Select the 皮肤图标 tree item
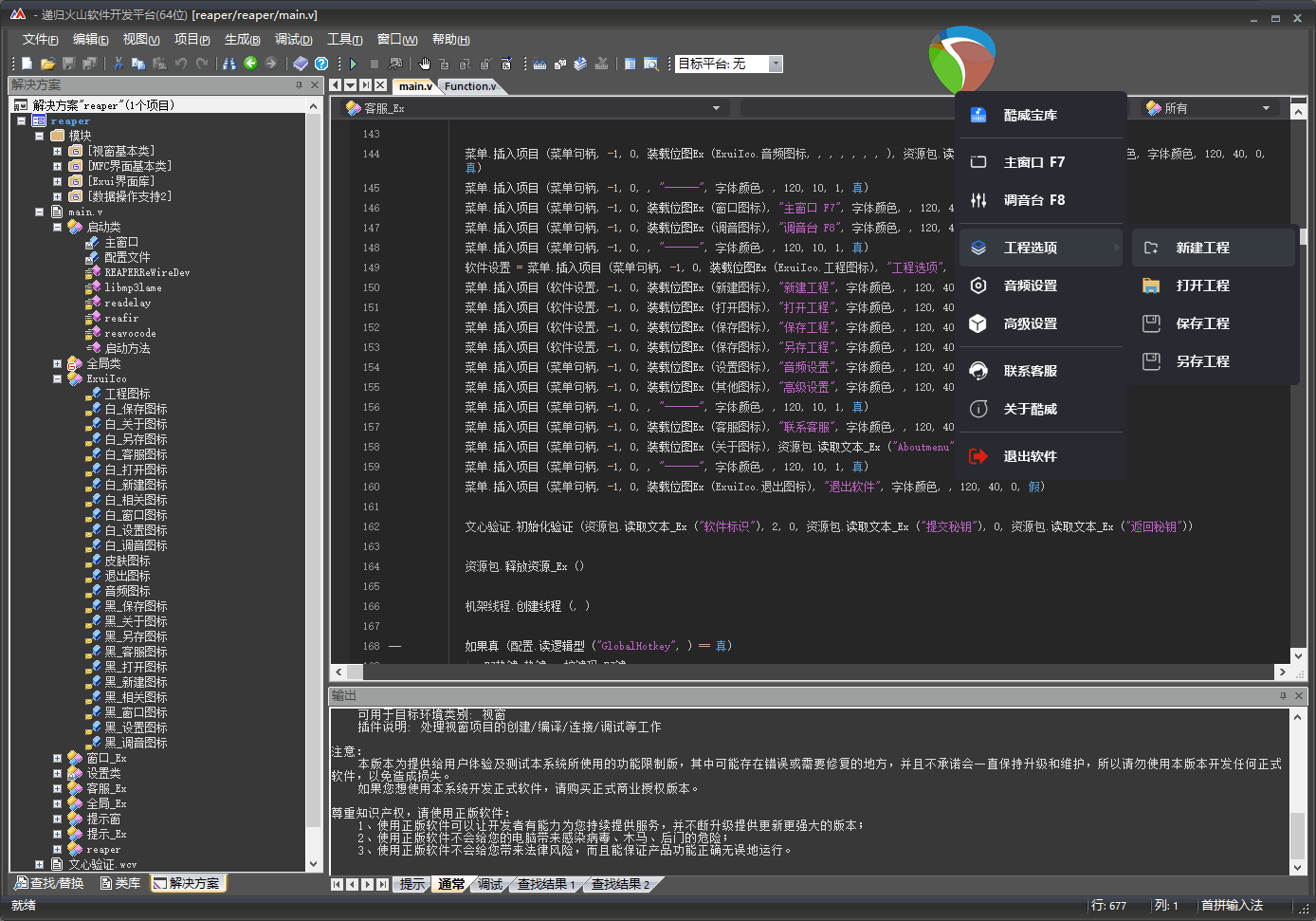 click(127, 561)
